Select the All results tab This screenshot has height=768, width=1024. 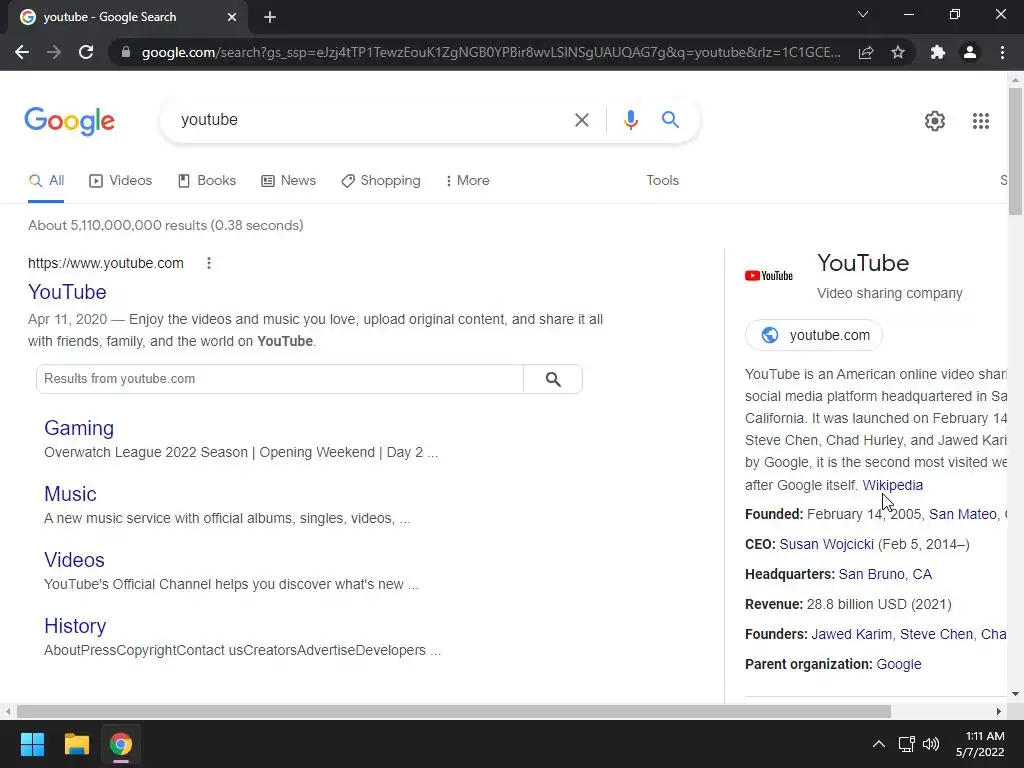click(46, 181)
